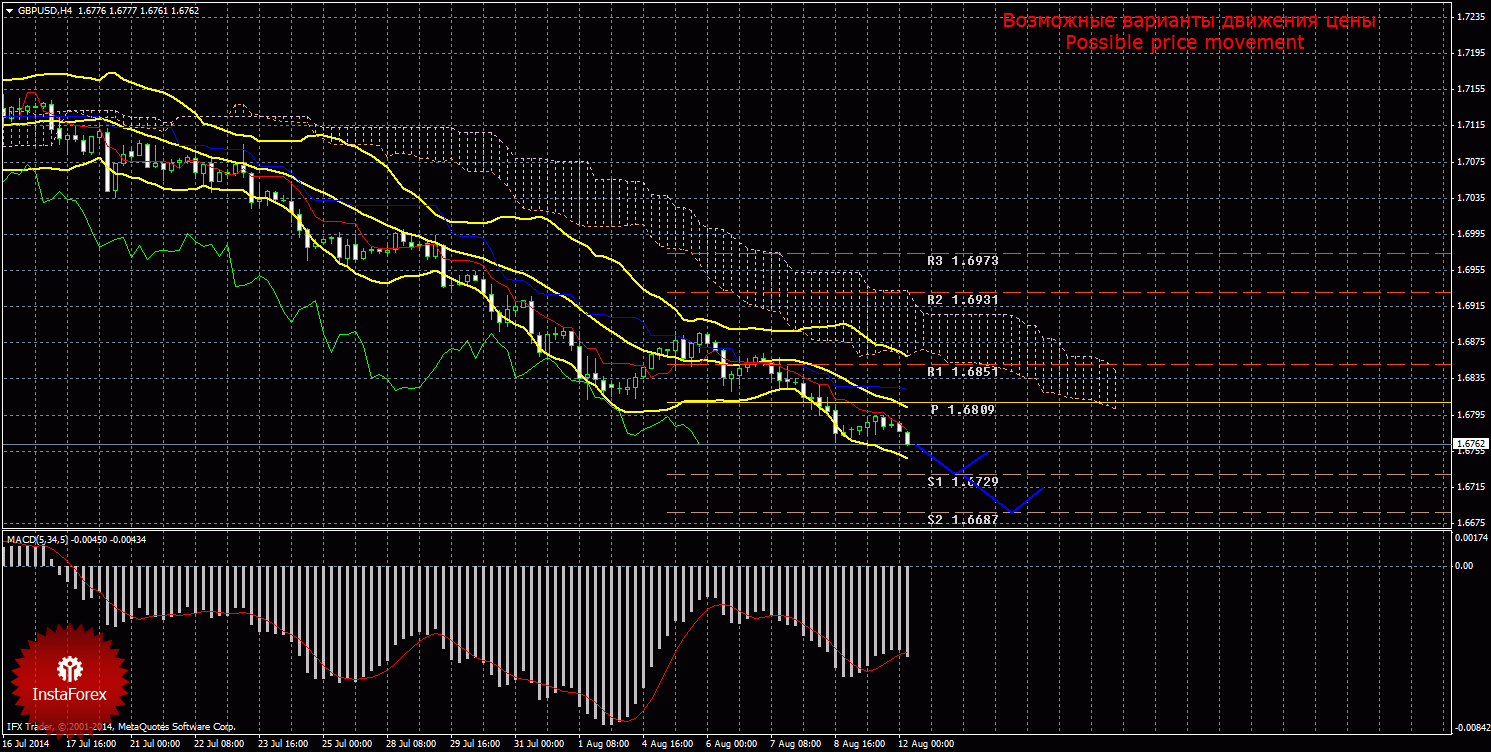The width and height of the screenshot is (1491, 752).
Task: Click the current price tag 1.6762
Action: (1469, 443)
